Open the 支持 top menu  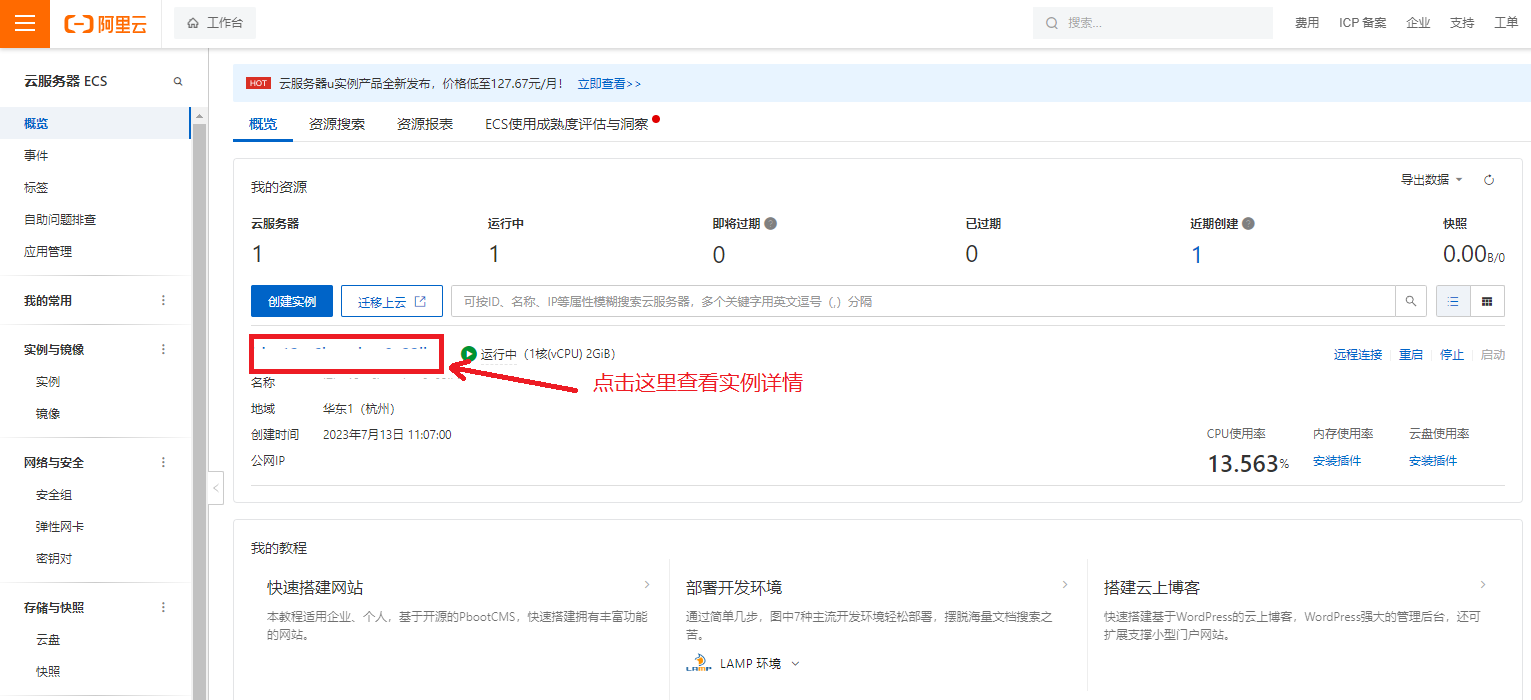[x=1462, y=23]
